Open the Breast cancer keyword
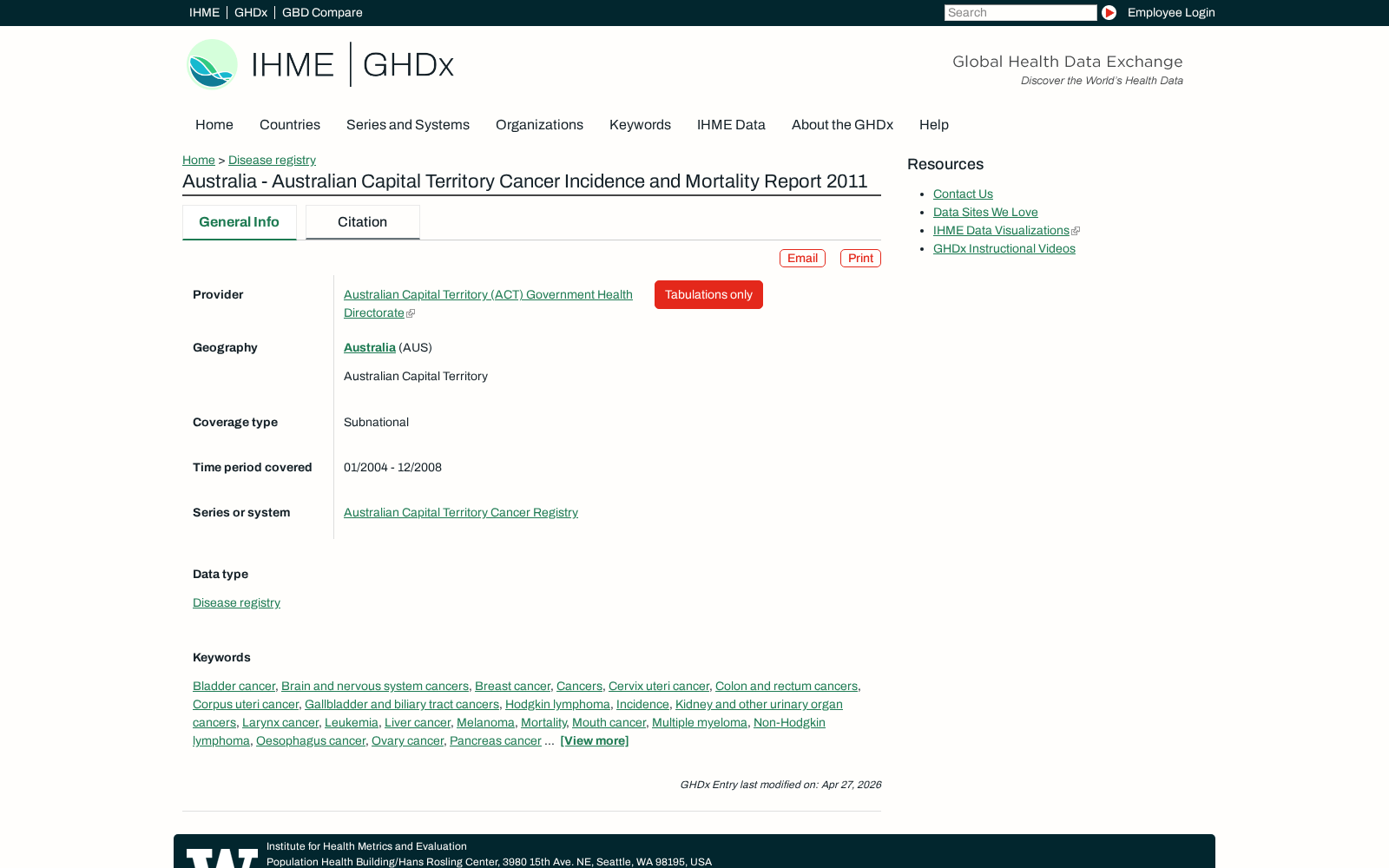The image size is (1389, 868). tap(512, 686)
